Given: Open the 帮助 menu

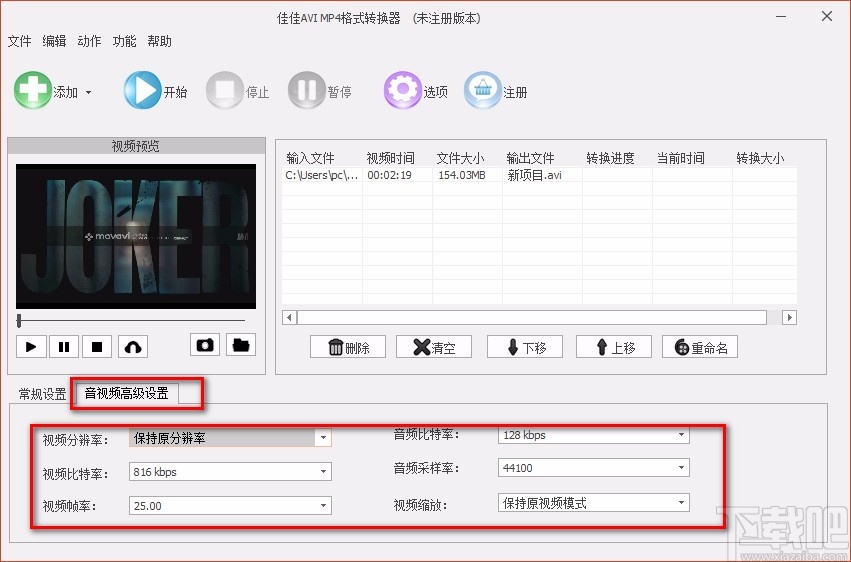Looking at the screenshot, I should [x=160, y=41].
